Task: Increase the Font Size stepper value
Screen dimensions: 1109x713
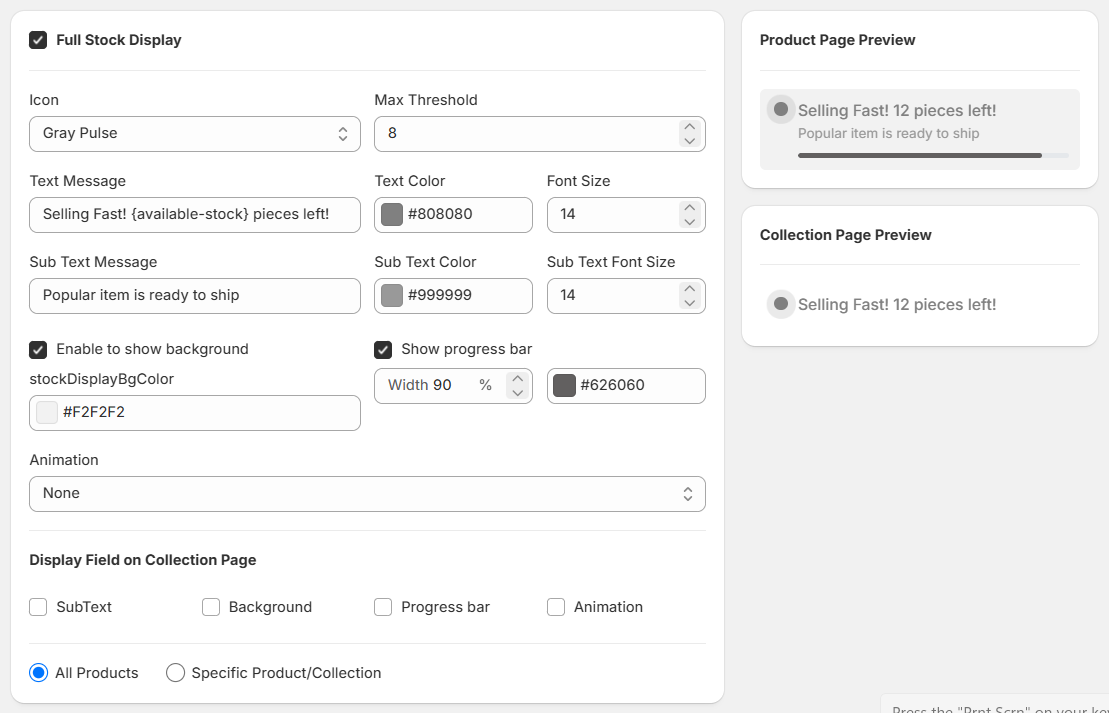Action: pyautogui.click(x=690, y=208)
